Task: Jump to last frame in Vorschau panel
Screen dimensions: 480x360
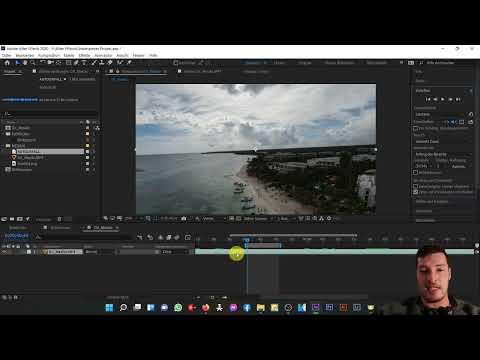Action: click(x=458, y=99)
